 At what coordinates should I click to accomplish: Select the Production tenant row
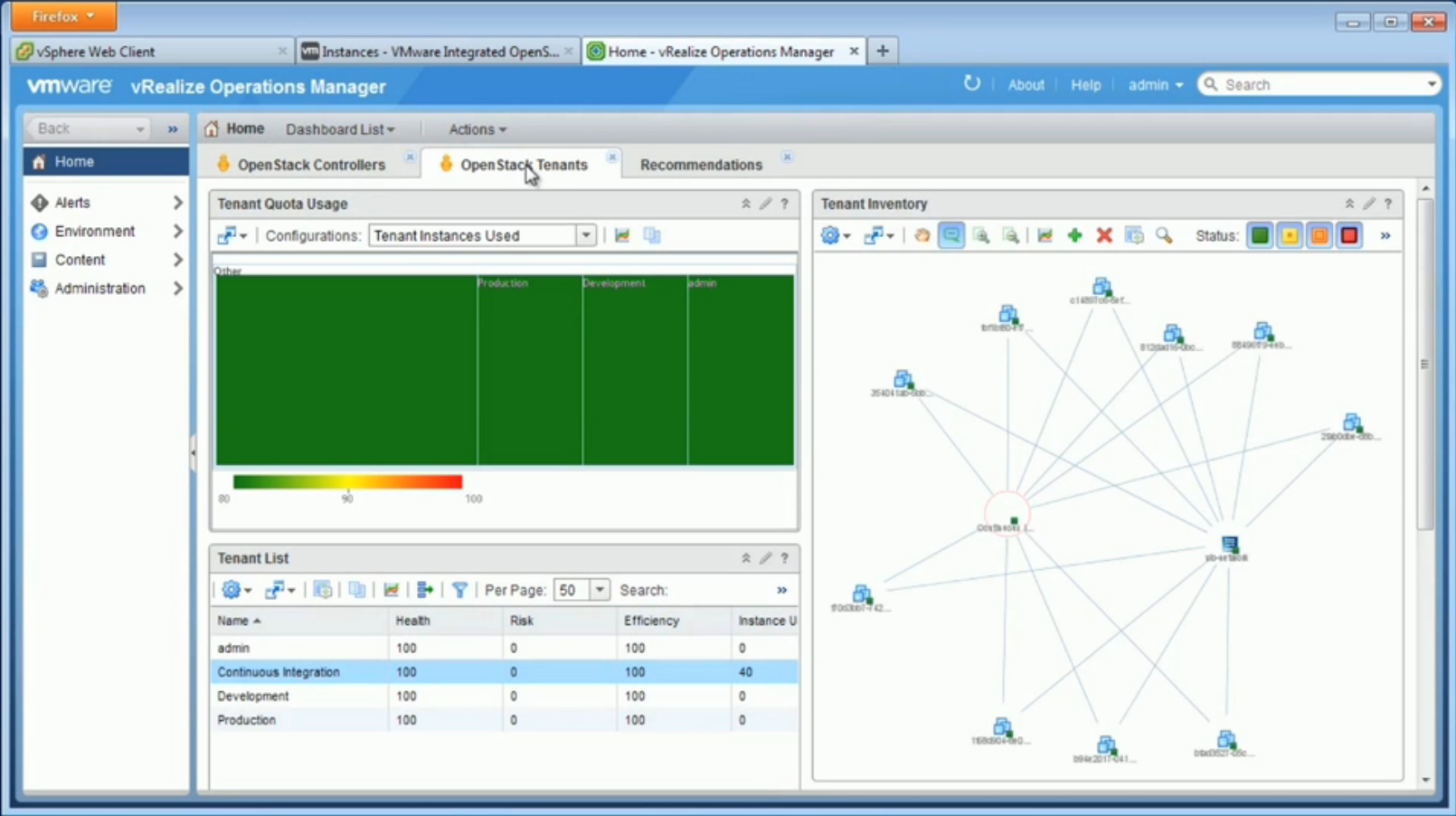pyautogui.click(x=504, y=720)
